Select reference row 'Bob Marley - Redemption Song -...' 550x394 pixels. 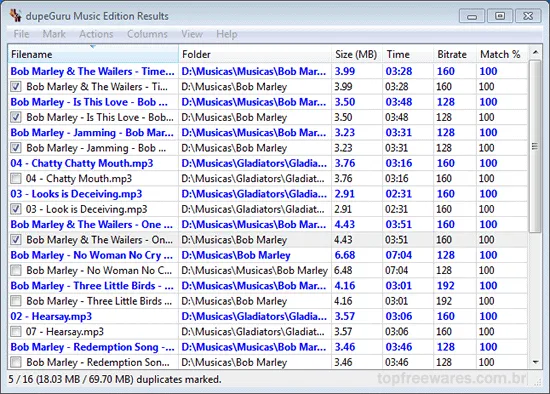(268, 347)
